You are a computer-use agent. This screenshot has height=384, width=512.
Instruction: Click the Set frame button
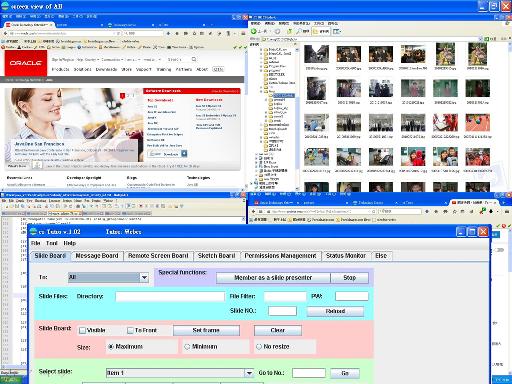tap(206, 330)
